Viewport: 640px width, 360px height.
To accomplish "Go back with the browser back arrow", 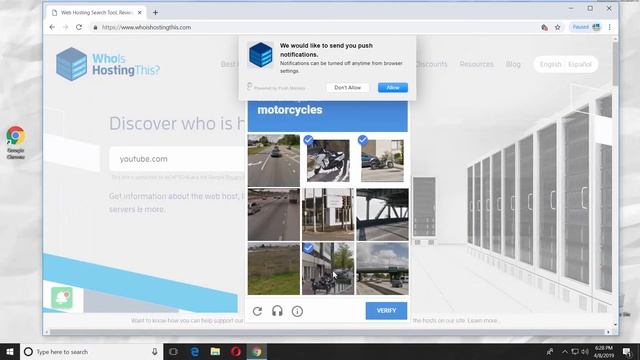I will click(x=52, y=27).
